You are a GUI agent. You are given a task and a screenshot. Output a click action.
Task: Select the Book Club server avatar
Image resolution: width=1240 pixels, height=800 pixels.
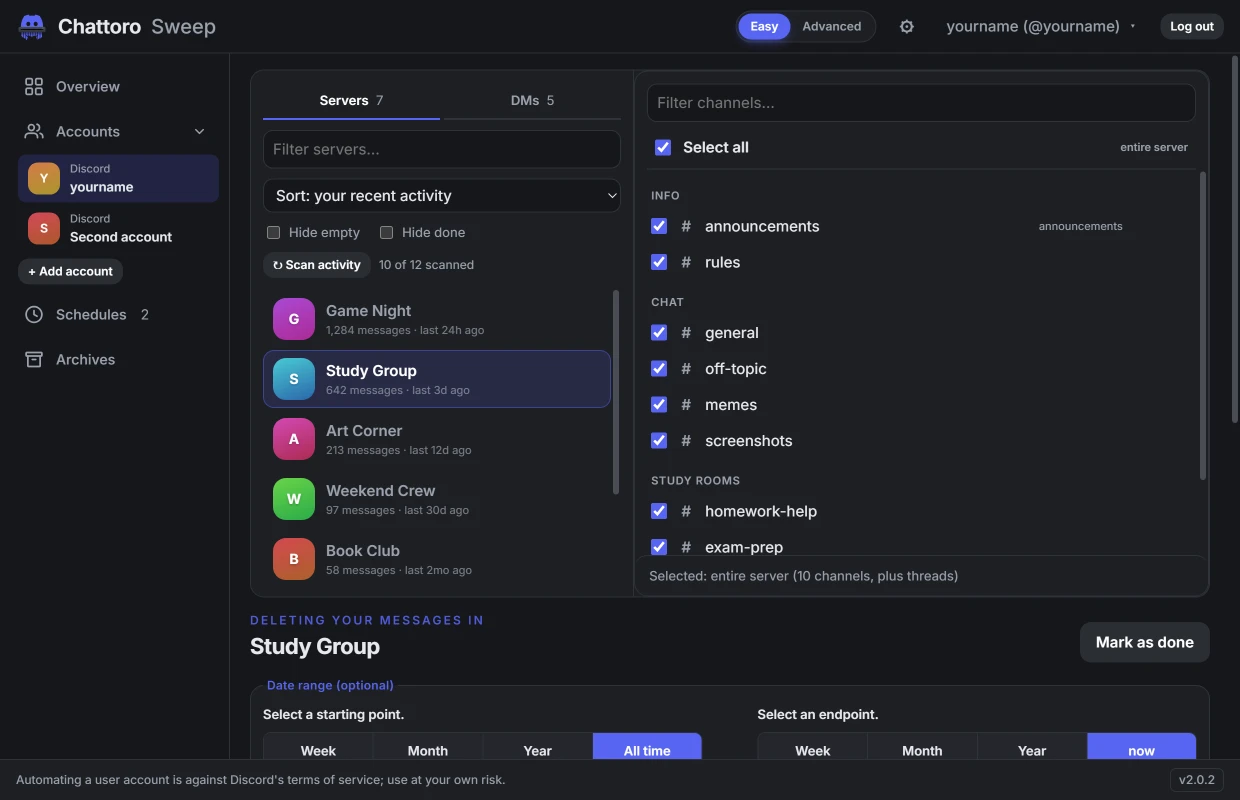click(x=294, y=560)
